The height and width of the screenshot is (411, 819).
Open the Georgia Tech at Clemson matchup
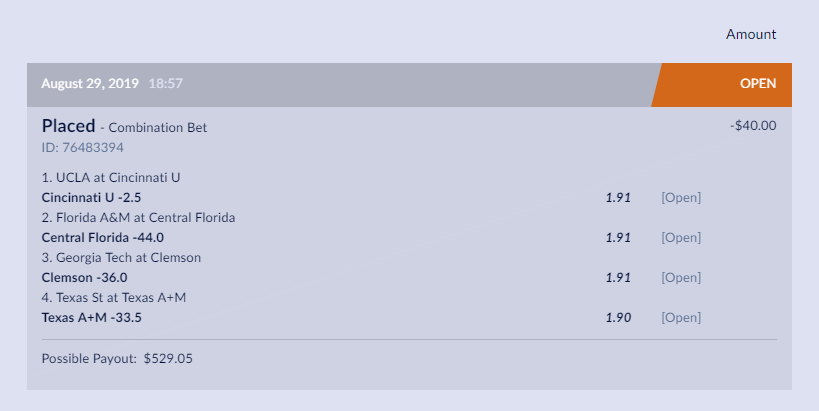coord(121,257)
